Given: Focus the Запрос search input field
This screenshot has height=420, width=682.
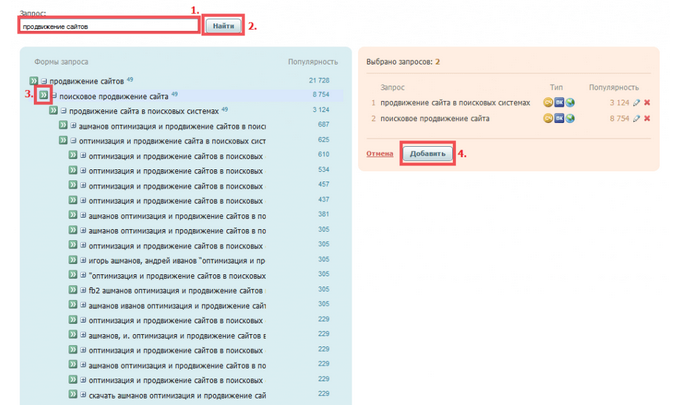Looking at the screenshot, I should tap(109, 26).
